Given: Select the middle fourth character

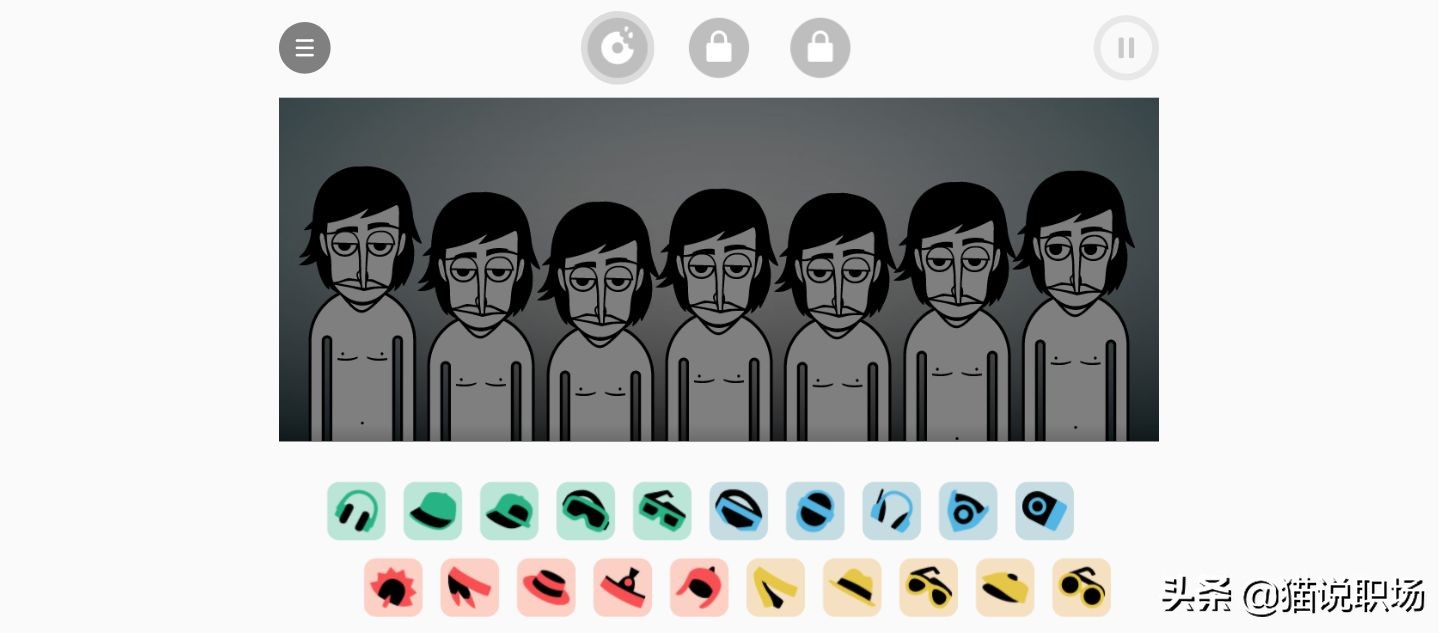Looking at the screenshot, I should point(719,315).
